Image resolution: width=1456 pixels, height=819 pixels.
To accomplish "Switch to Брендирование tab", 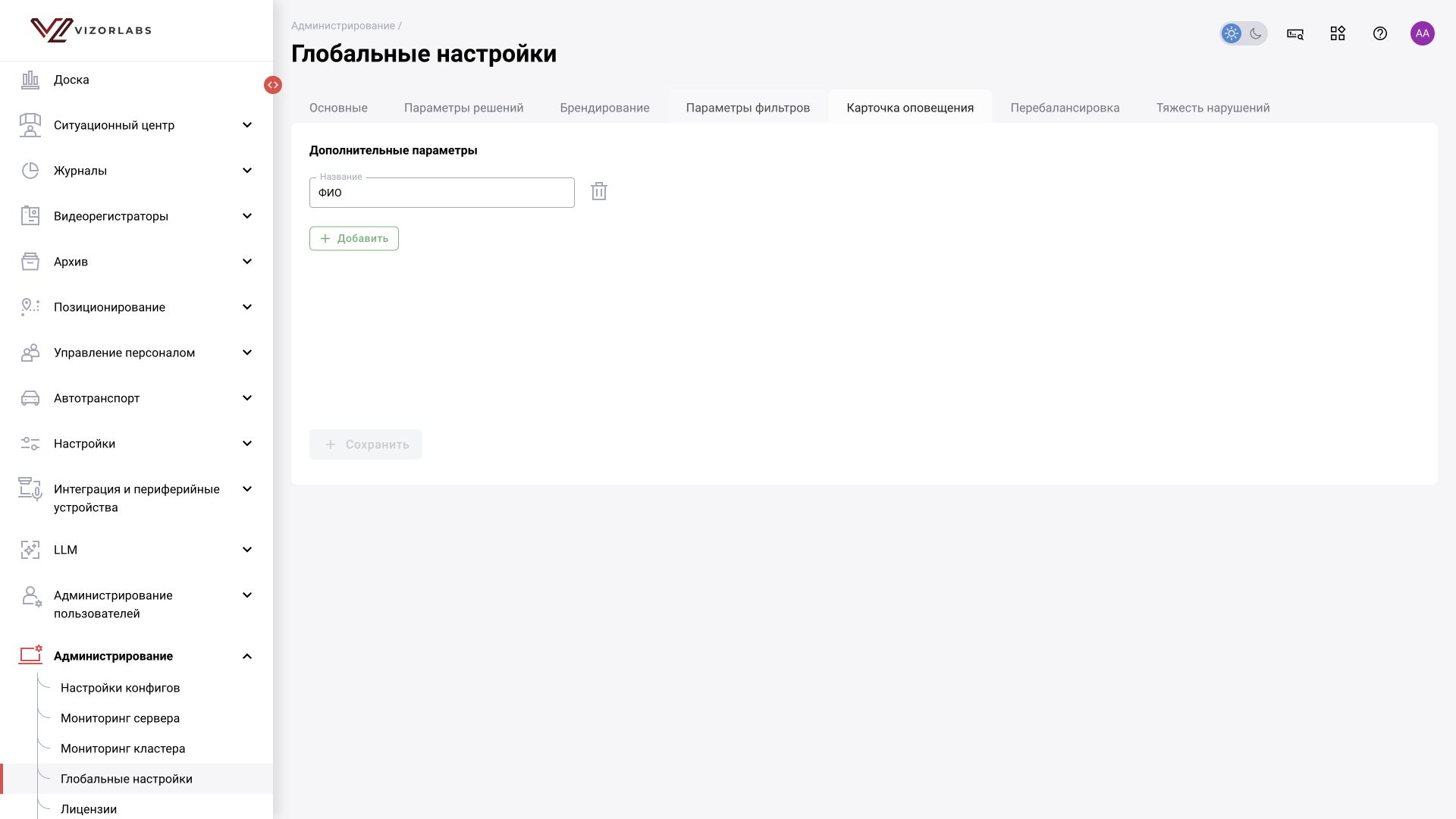I will 605,108.
